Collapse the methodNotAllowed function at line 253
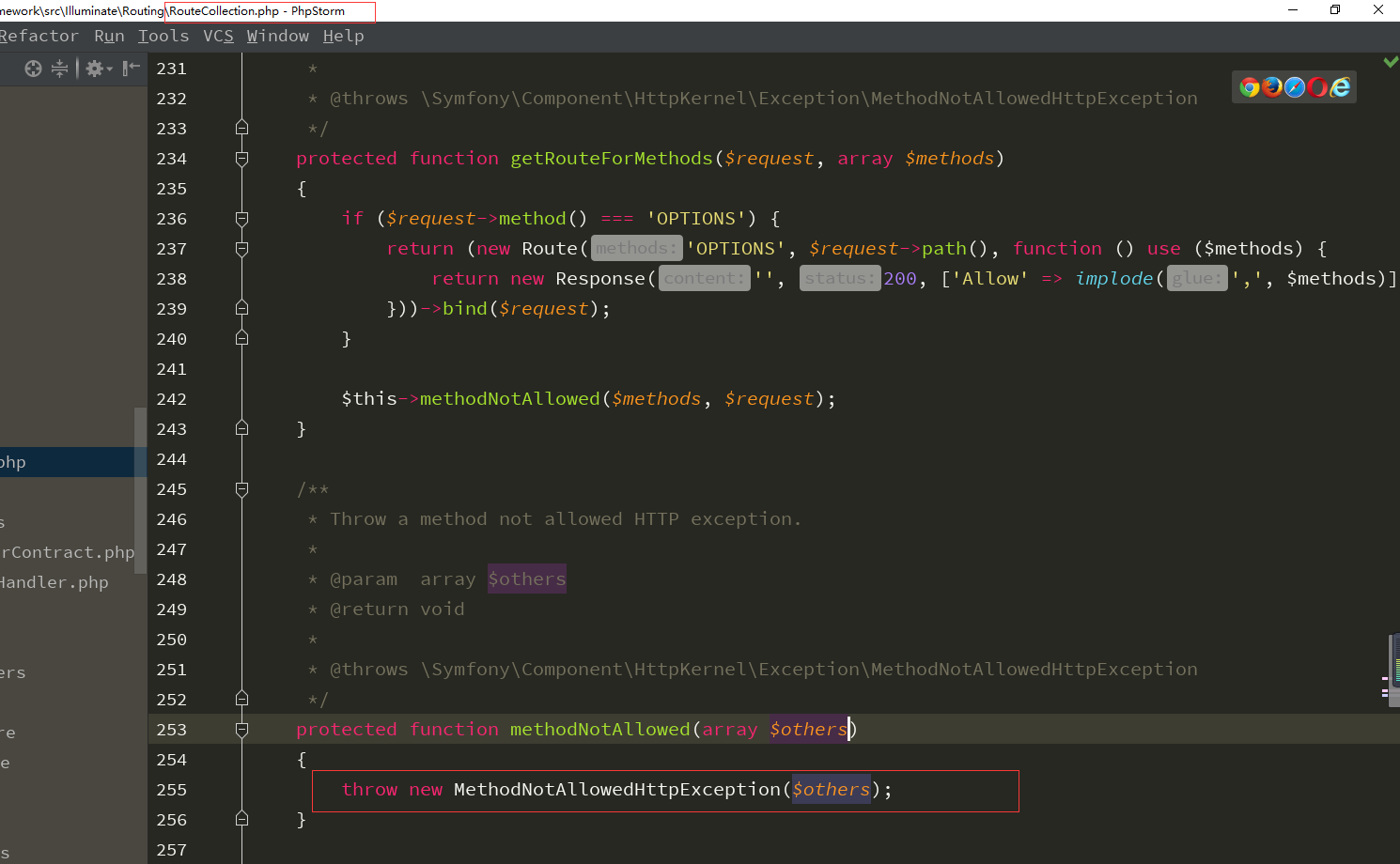 [x=241, y=730]
